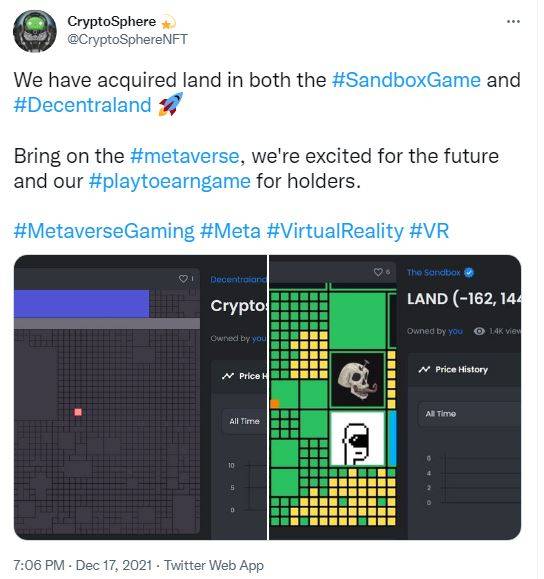Open the All Time dropdown in Decentraland panel
Viewport: 544px width, 579px height.
point(244,421)
